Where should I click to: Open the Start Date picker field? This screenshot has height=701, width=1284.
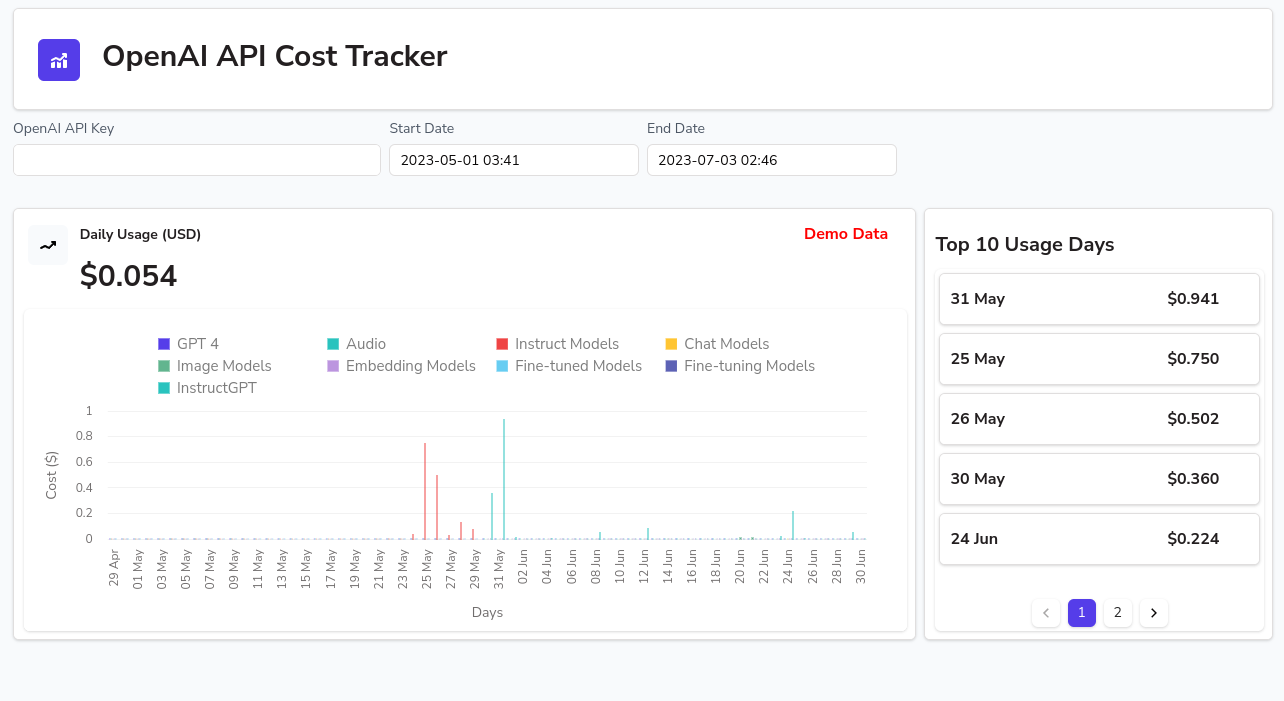[x=513, y=160]
